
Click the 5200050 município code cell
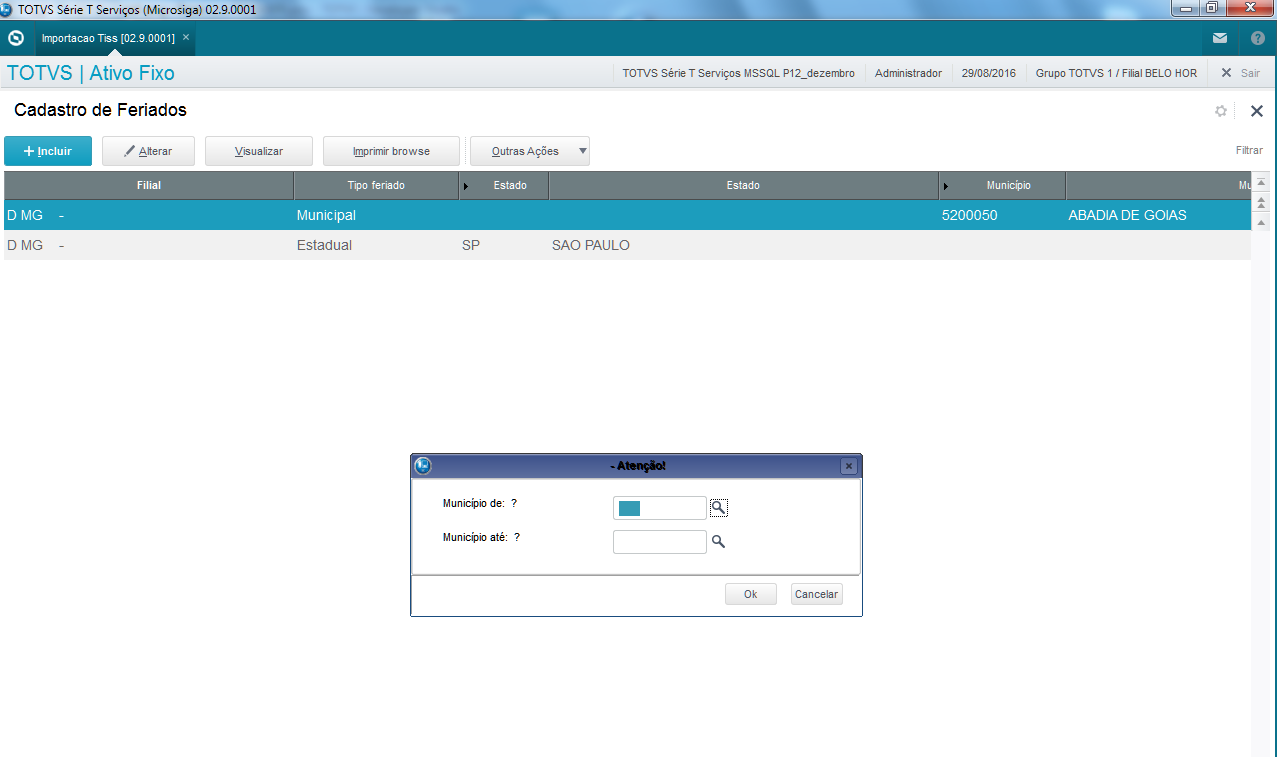tap(970, 215)
